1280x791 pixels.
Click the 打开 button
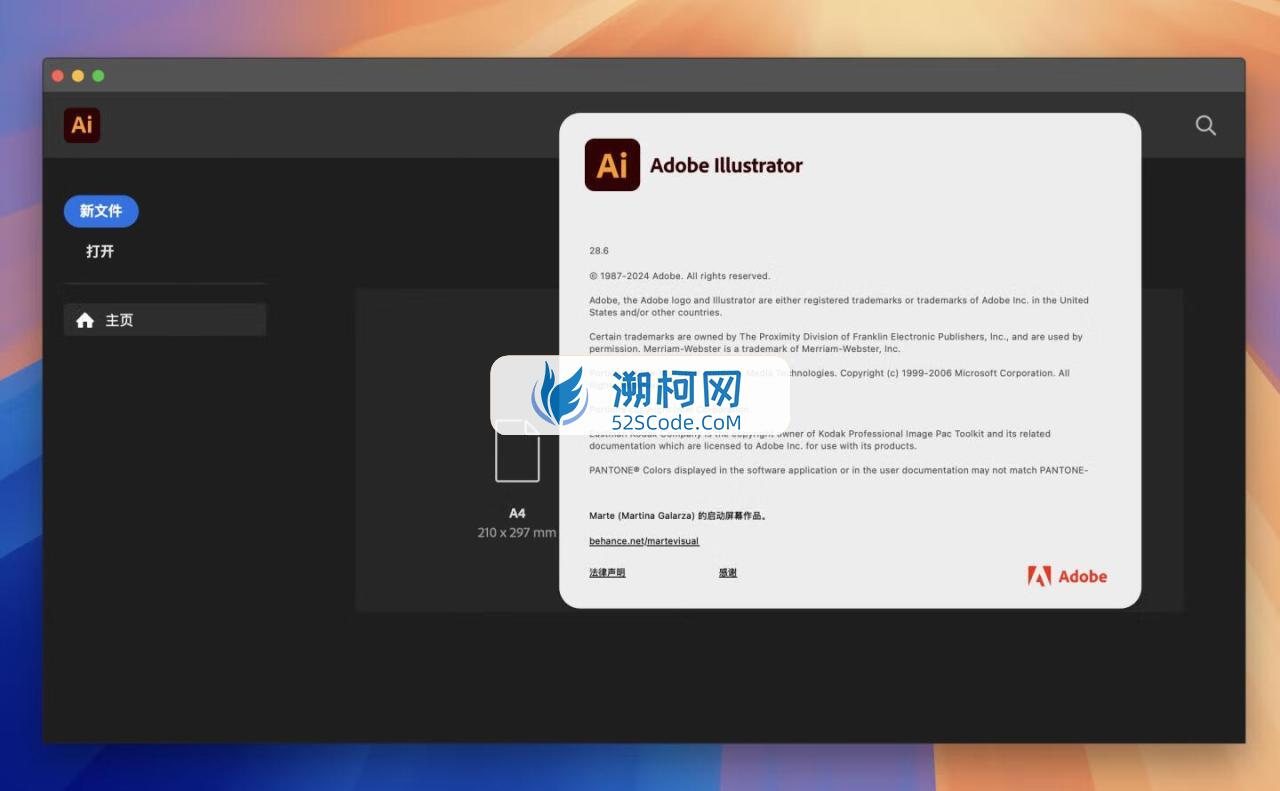coord(100,251)
